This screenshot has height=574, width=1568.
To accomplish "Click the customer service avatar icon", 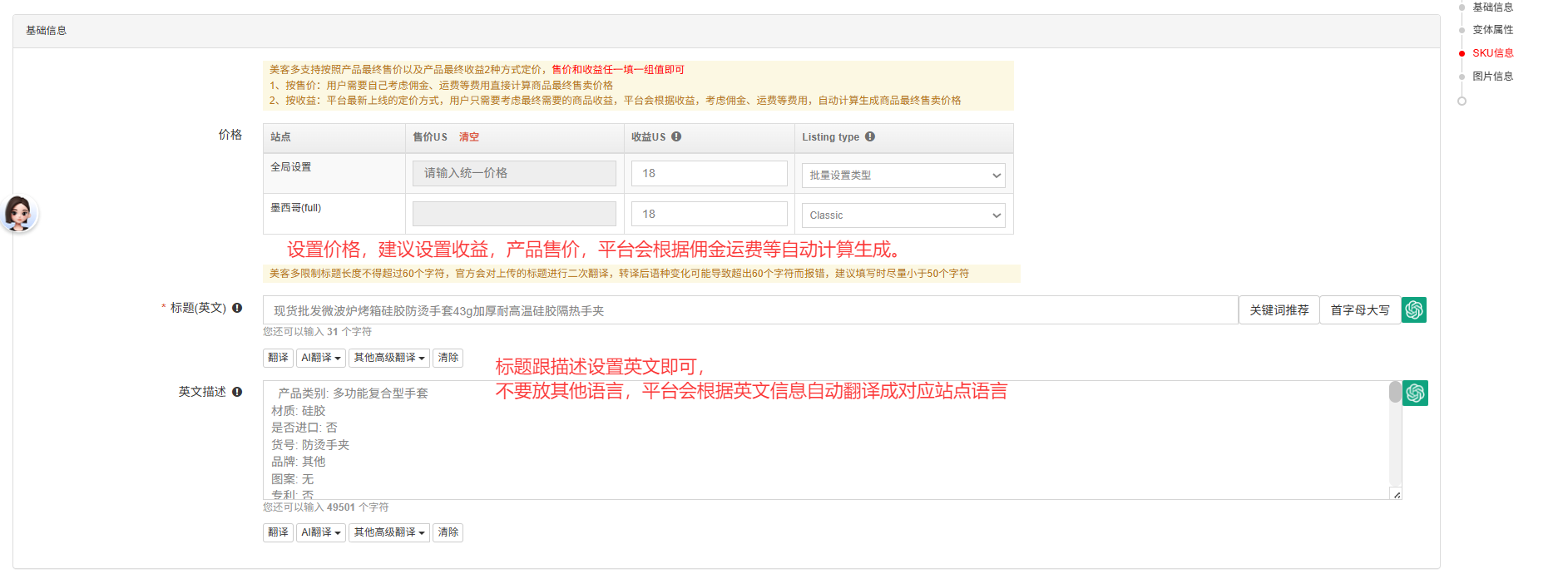I will coord(18,214).
